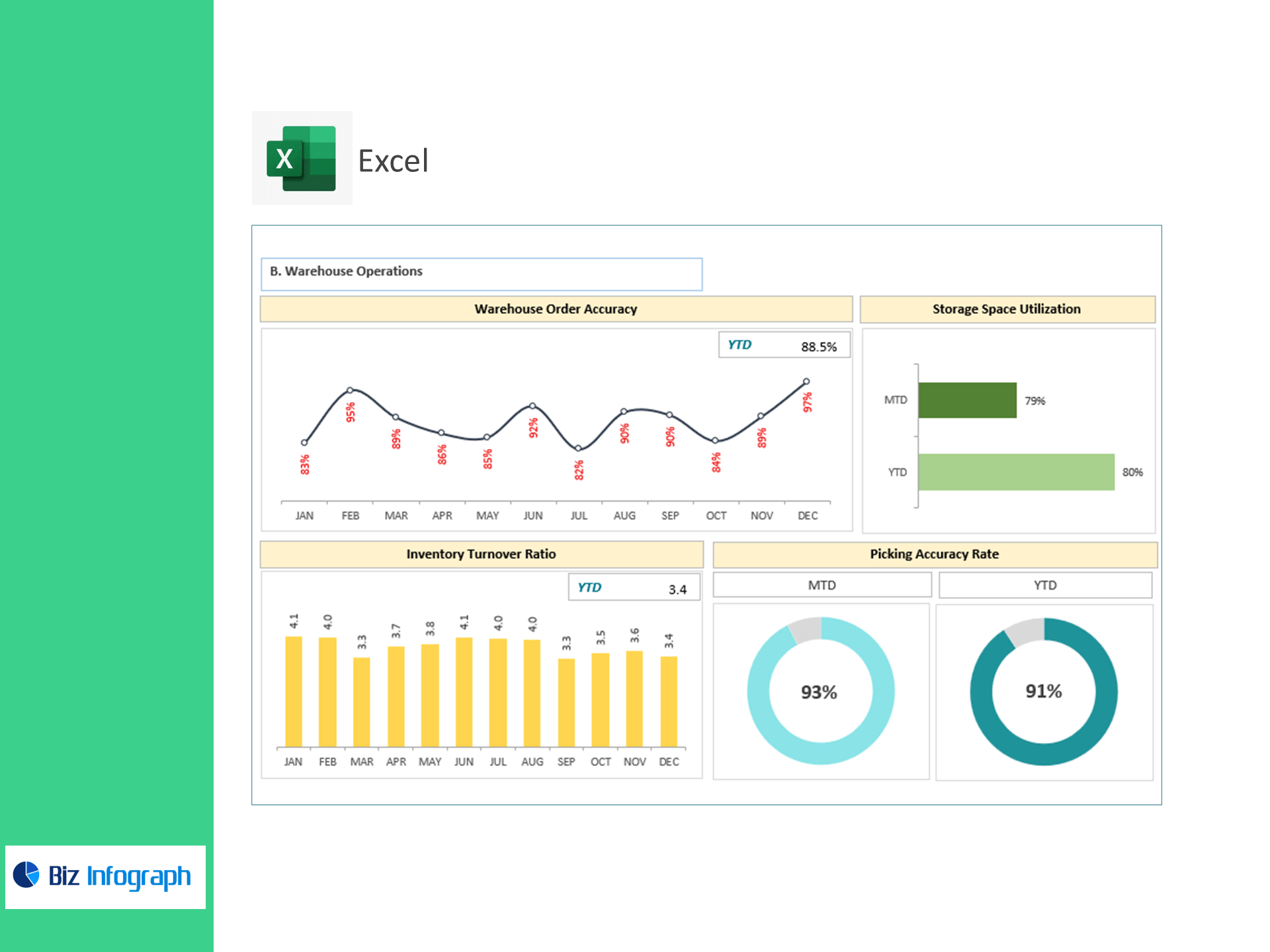Click the Excel text label
Viewport: 1270px width, 952px height.
394,161
